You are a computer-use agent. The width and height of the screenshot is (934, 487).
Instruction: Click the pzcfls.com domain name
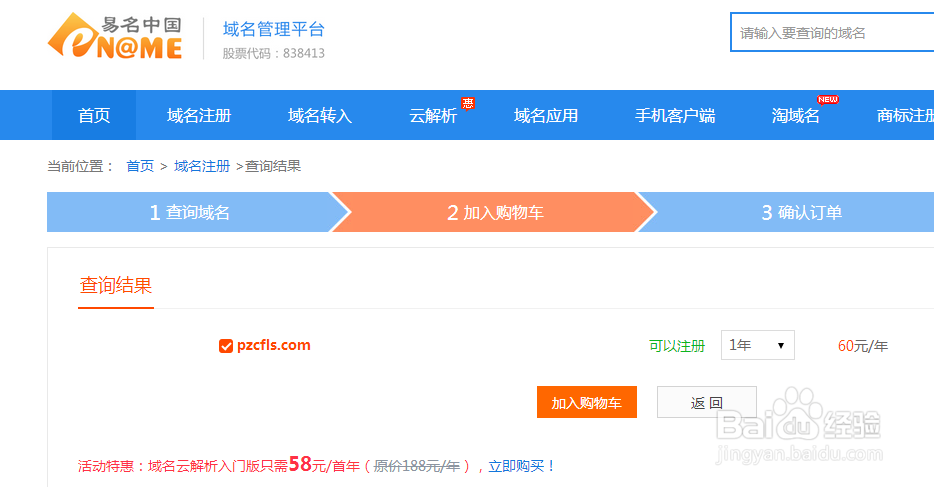point(273,345)
